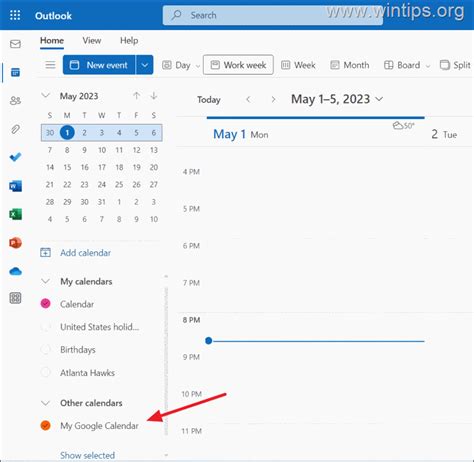Select May 17 in mini calendar

(x=102, y=167)
